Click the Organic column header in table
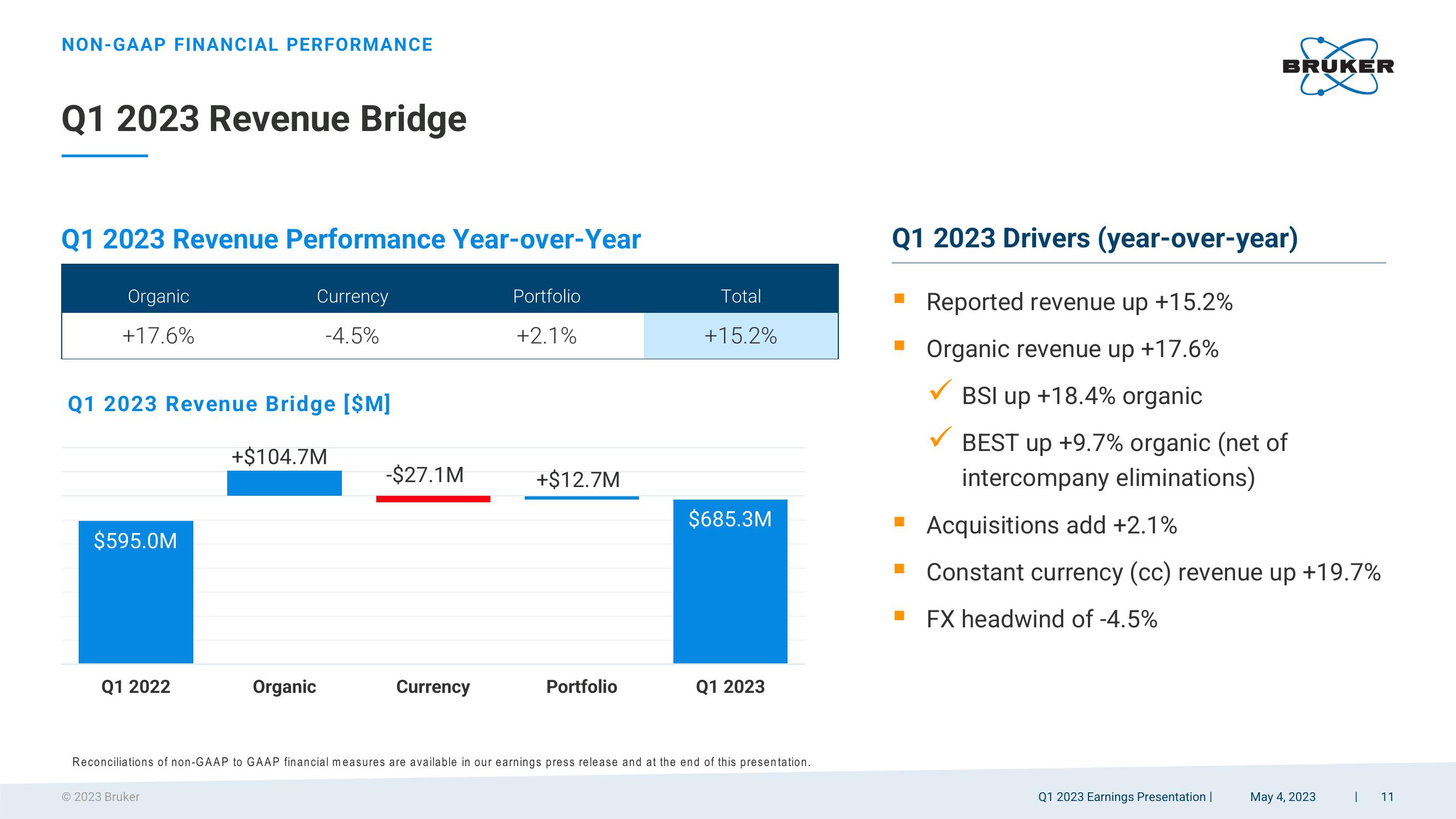The width and height of the screenshot is (1456, 819). click(x=158, y=296)
